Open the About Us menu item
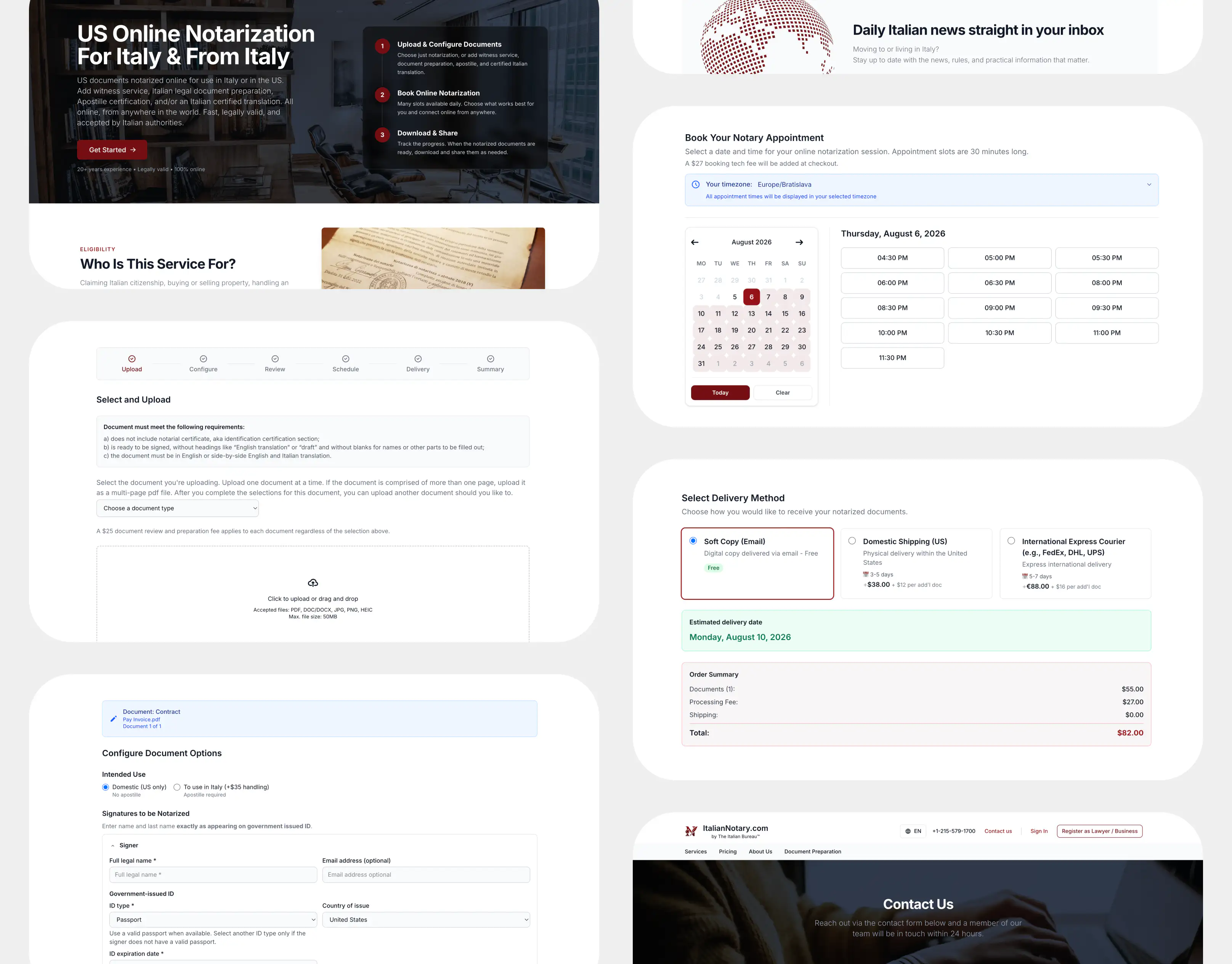The image size is (1232, 964). (x=760, y=852)
